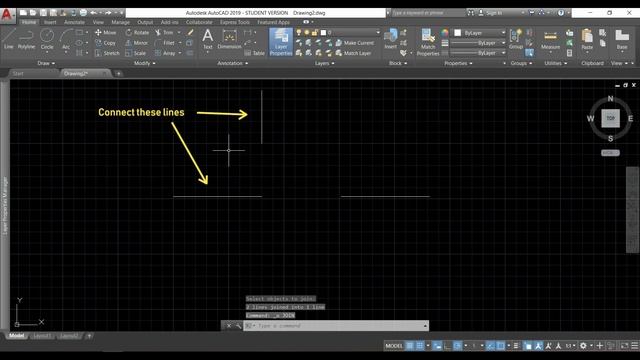
Task: Expand the Modify panel
Action: click(144, 63)
